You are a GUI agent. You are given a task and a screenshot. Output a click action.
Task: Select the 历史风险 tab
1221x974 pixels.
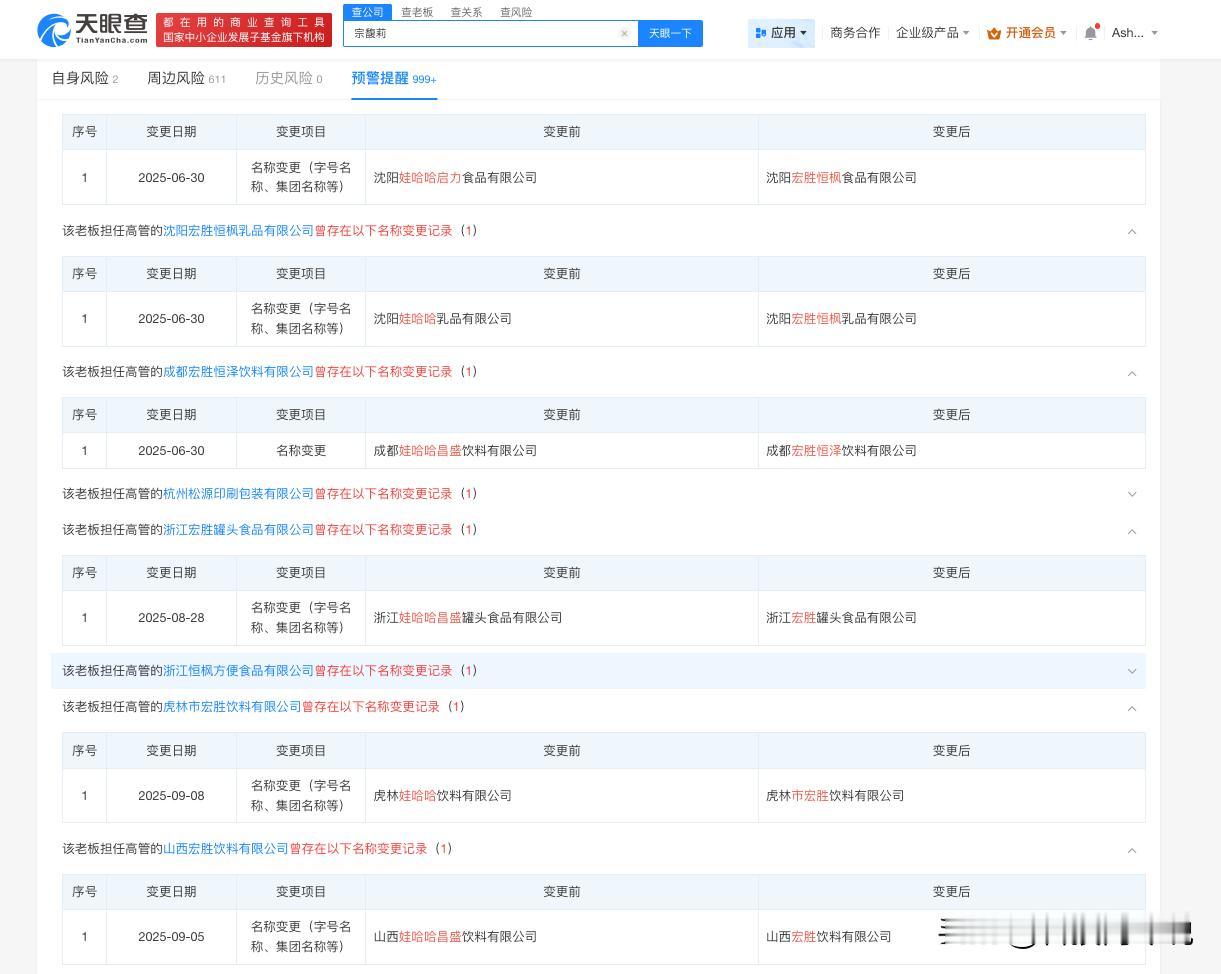288,78
